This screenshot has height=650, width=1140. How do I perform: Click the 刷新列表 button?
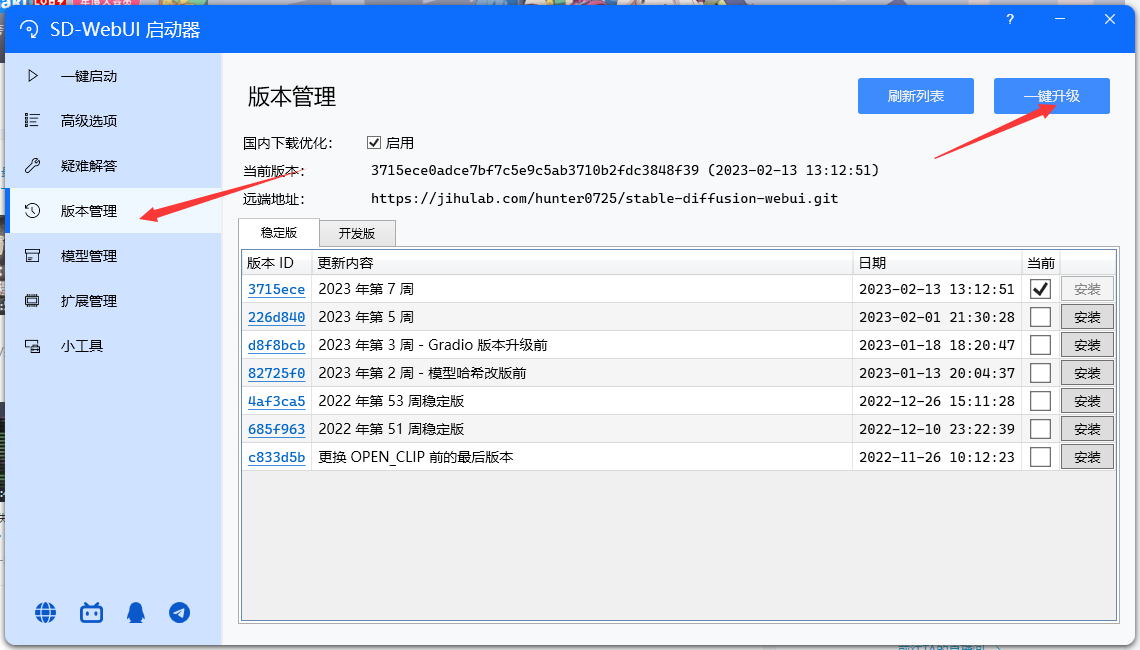[x=915, y=96]
